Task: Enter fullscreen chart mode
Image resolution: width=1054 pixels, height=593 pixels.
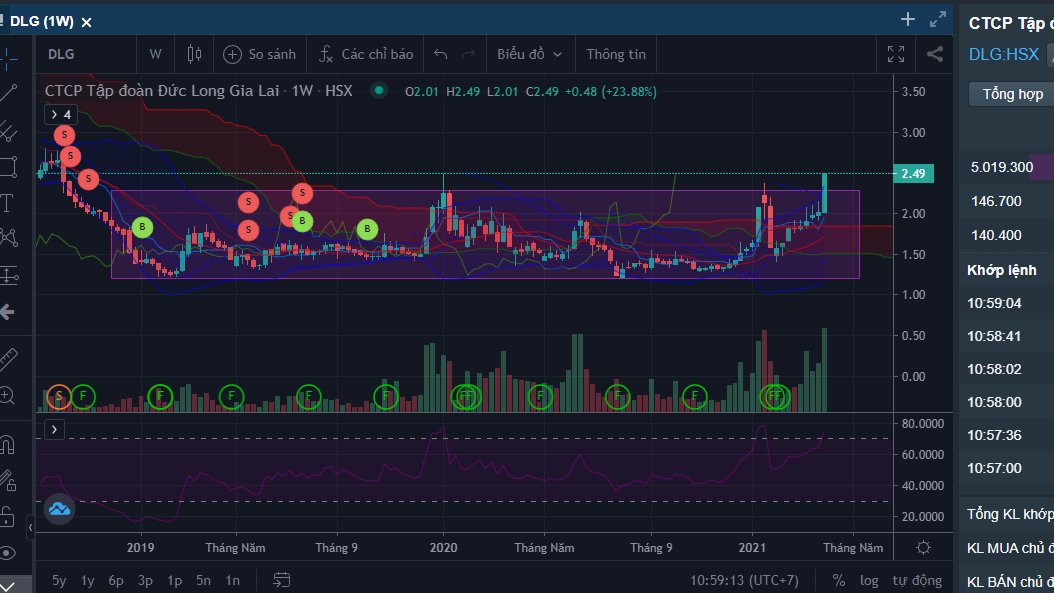Action: pyautogui.click(x=896, y=54)
